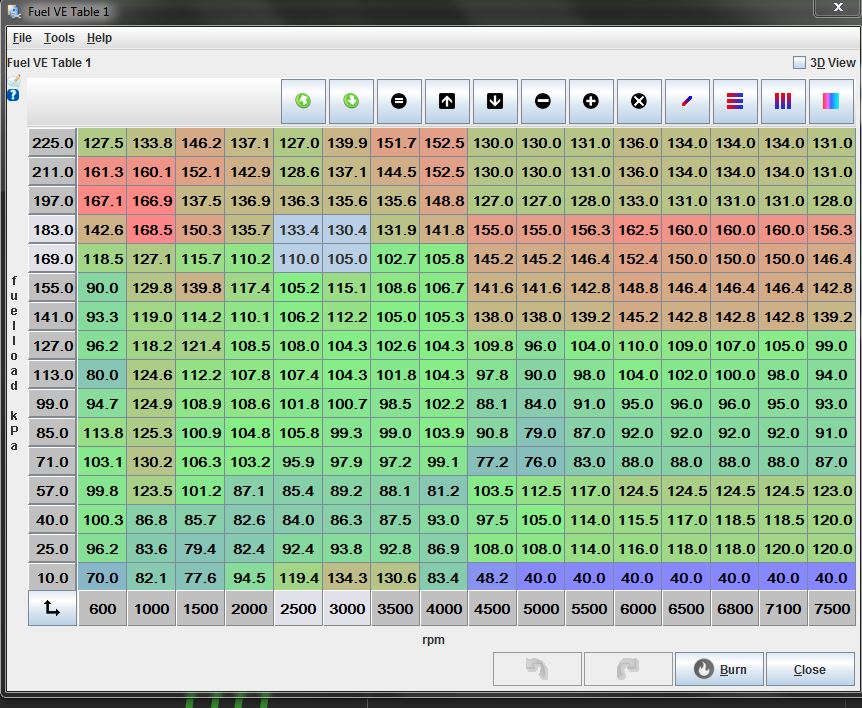Click the green down-arrow toolbar button
Viewport: 862px width, 708px height.
pyautogui.click(x=351, y=102)
